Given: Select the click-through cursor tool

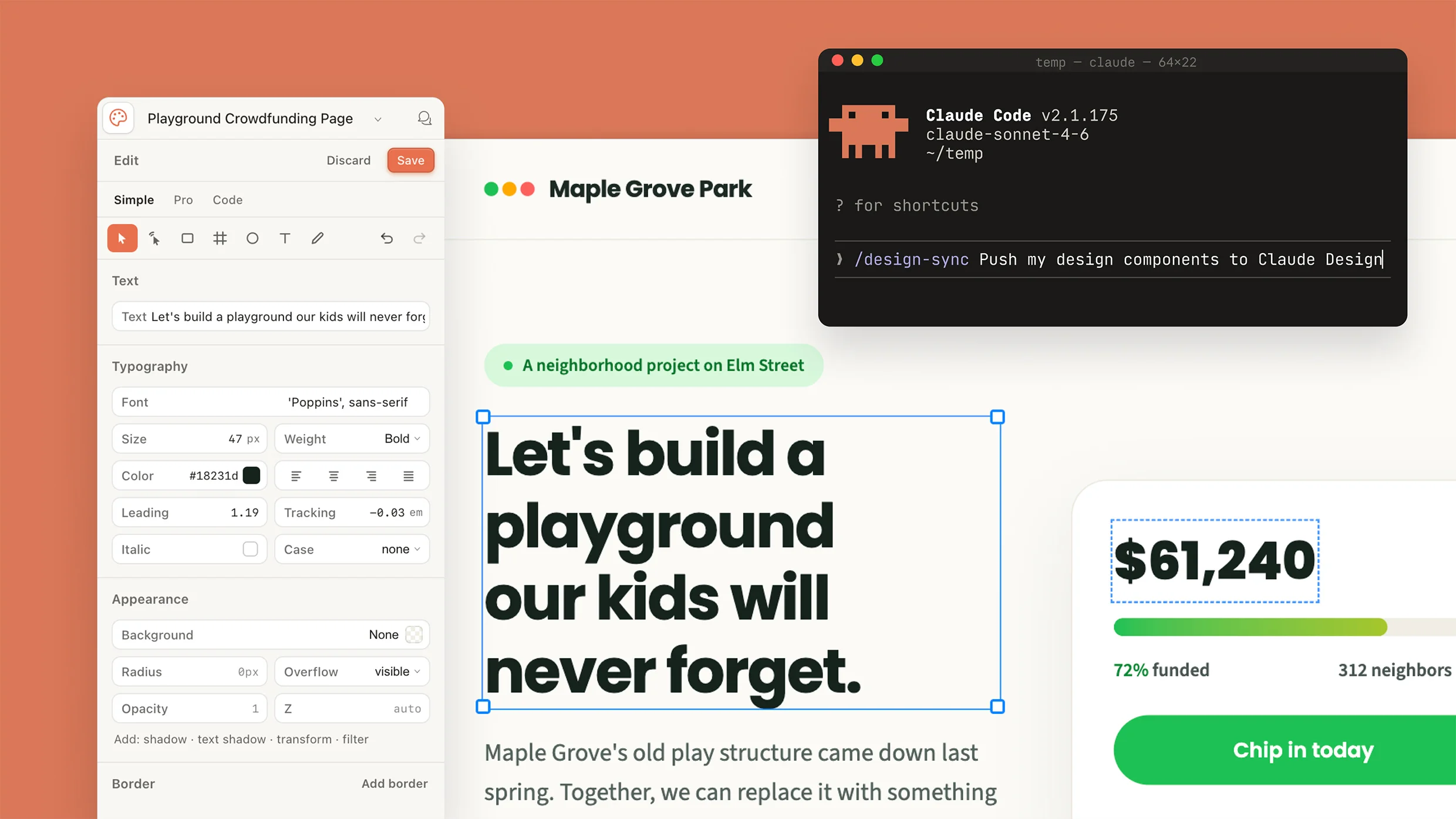Looking at the screenshot, I should tap(154, 238).
